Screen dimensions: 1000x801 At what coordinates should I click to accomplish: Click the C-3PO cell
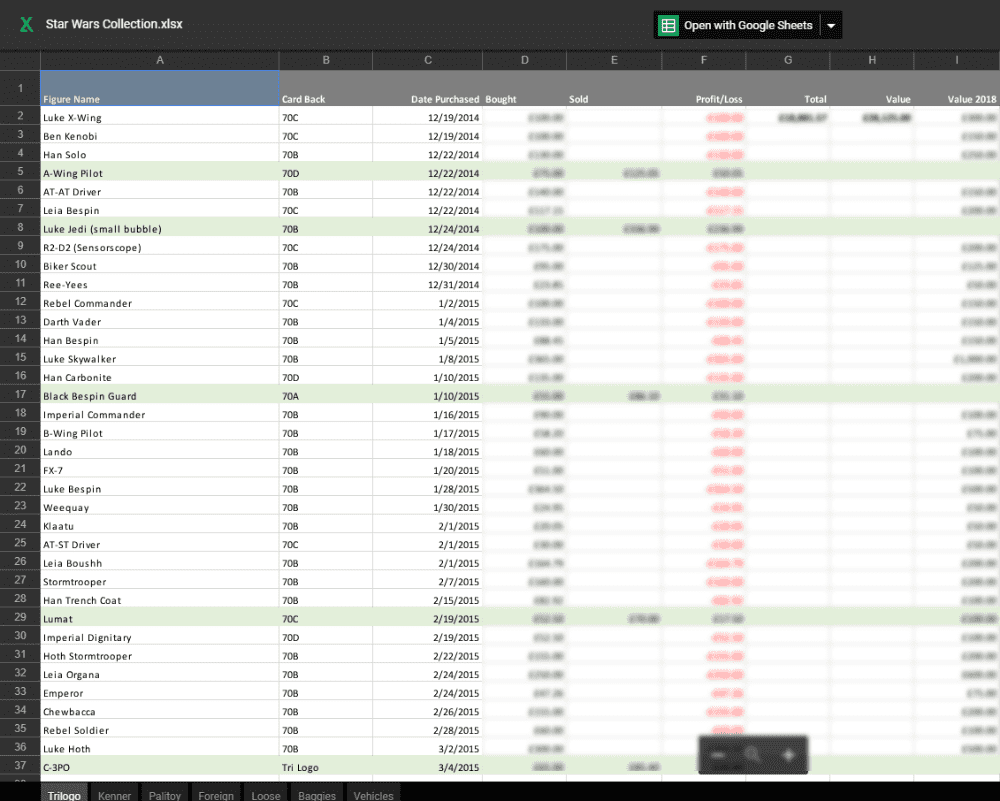click(x=159, y=767)
